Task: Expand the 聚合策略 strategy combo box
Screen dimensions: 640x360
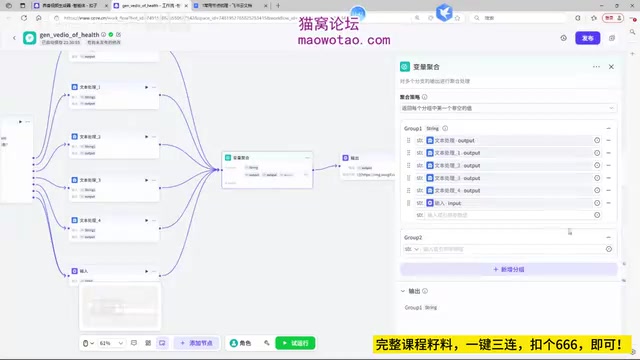Action: click(508, 108)
